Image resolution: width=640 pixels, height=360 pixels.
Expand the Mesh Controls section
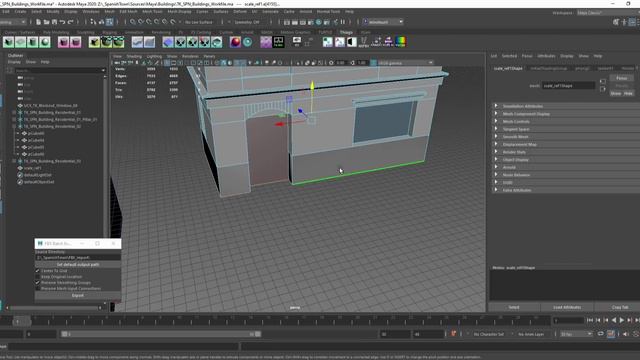point(565,122)
